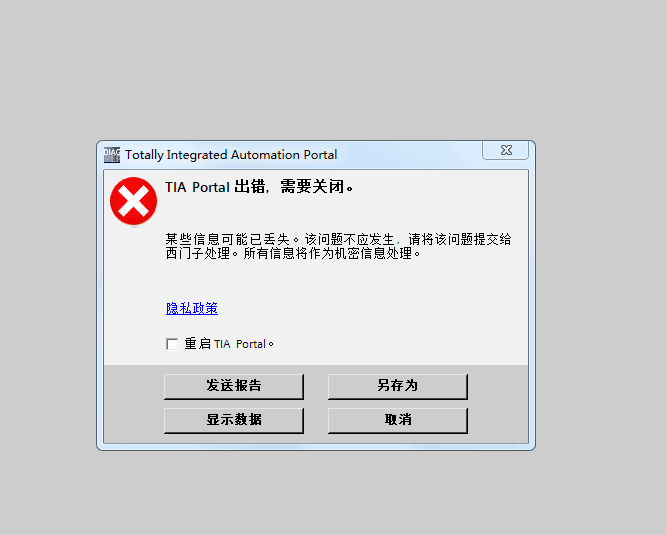
Task: Dismiss the dialog with 取消
Action: pos(398,420)
